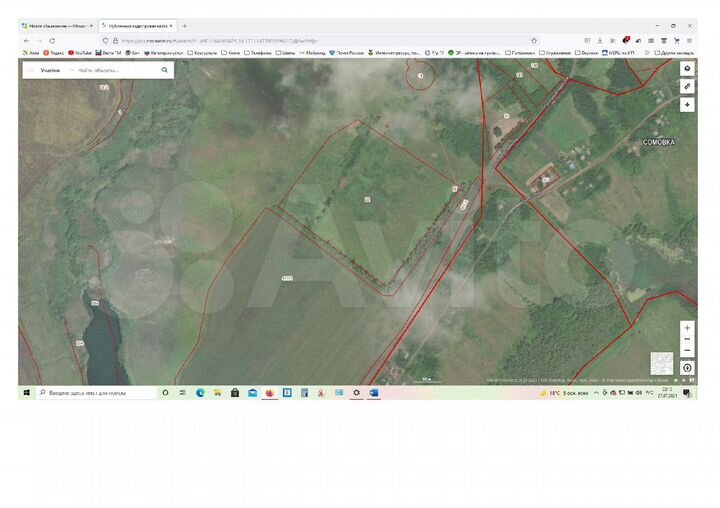Switch to the Новое объявление tab

coord(55,26)
